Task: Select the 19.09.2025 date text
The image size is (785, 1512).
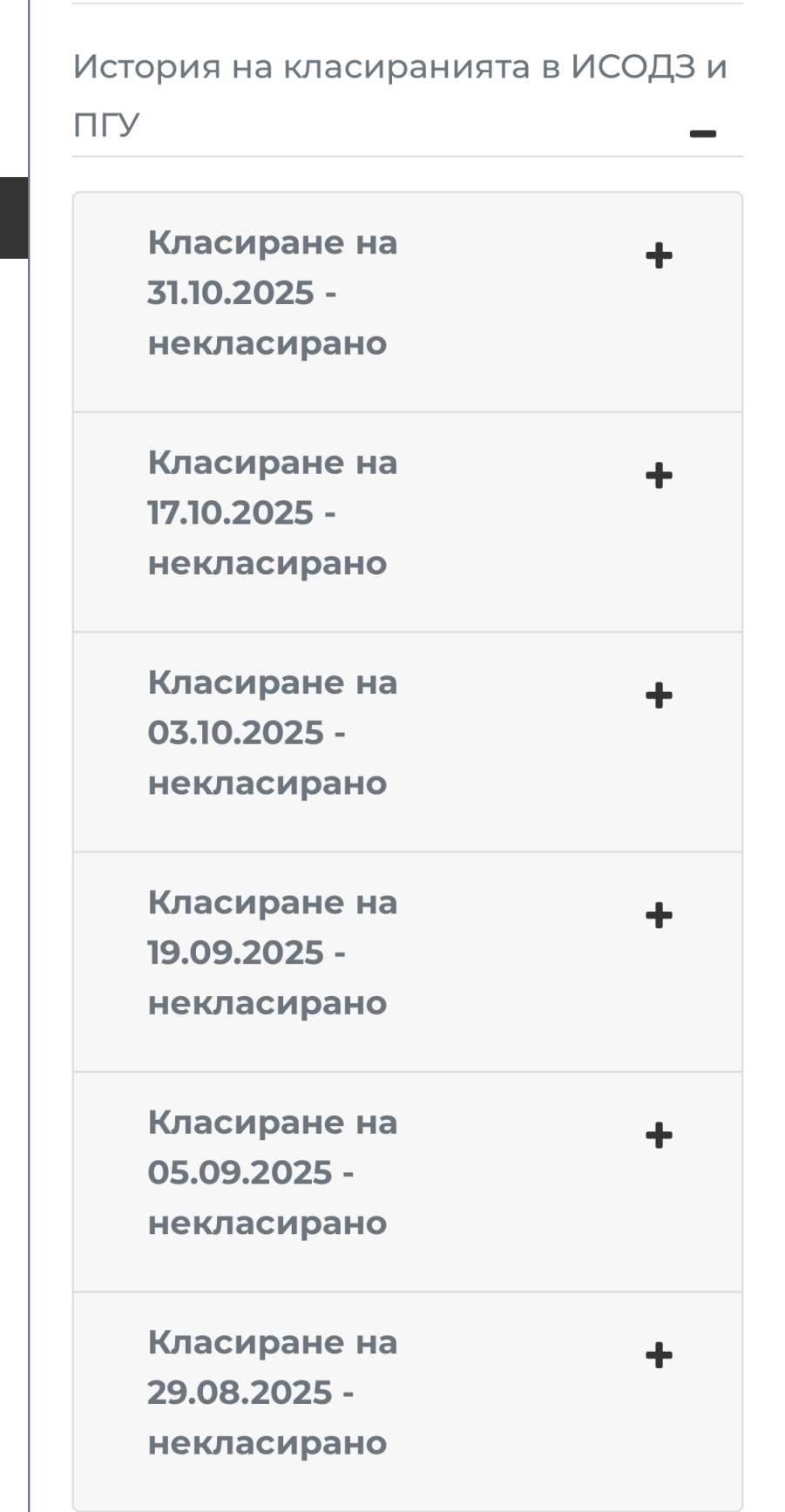Action: 235,953
